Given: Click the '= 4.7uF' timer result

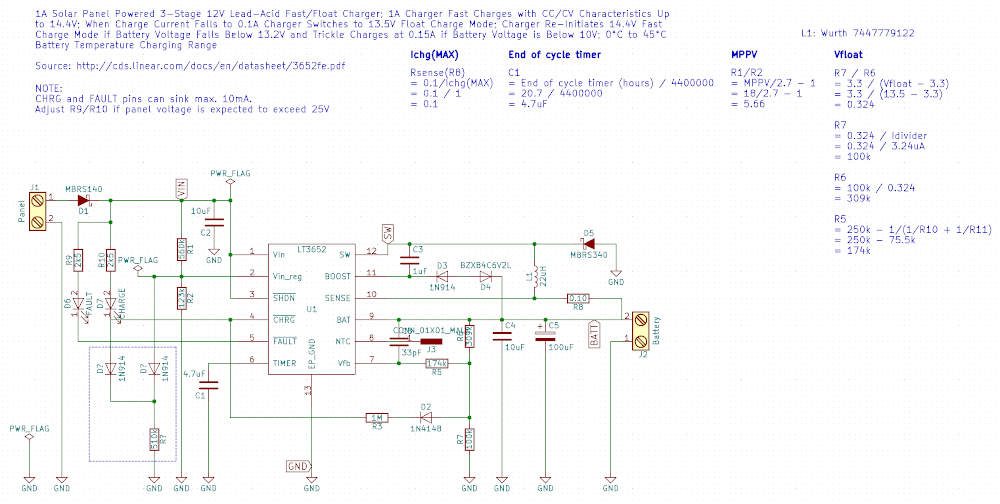Looking at the screenshot, I should click(x=528, y=103).
